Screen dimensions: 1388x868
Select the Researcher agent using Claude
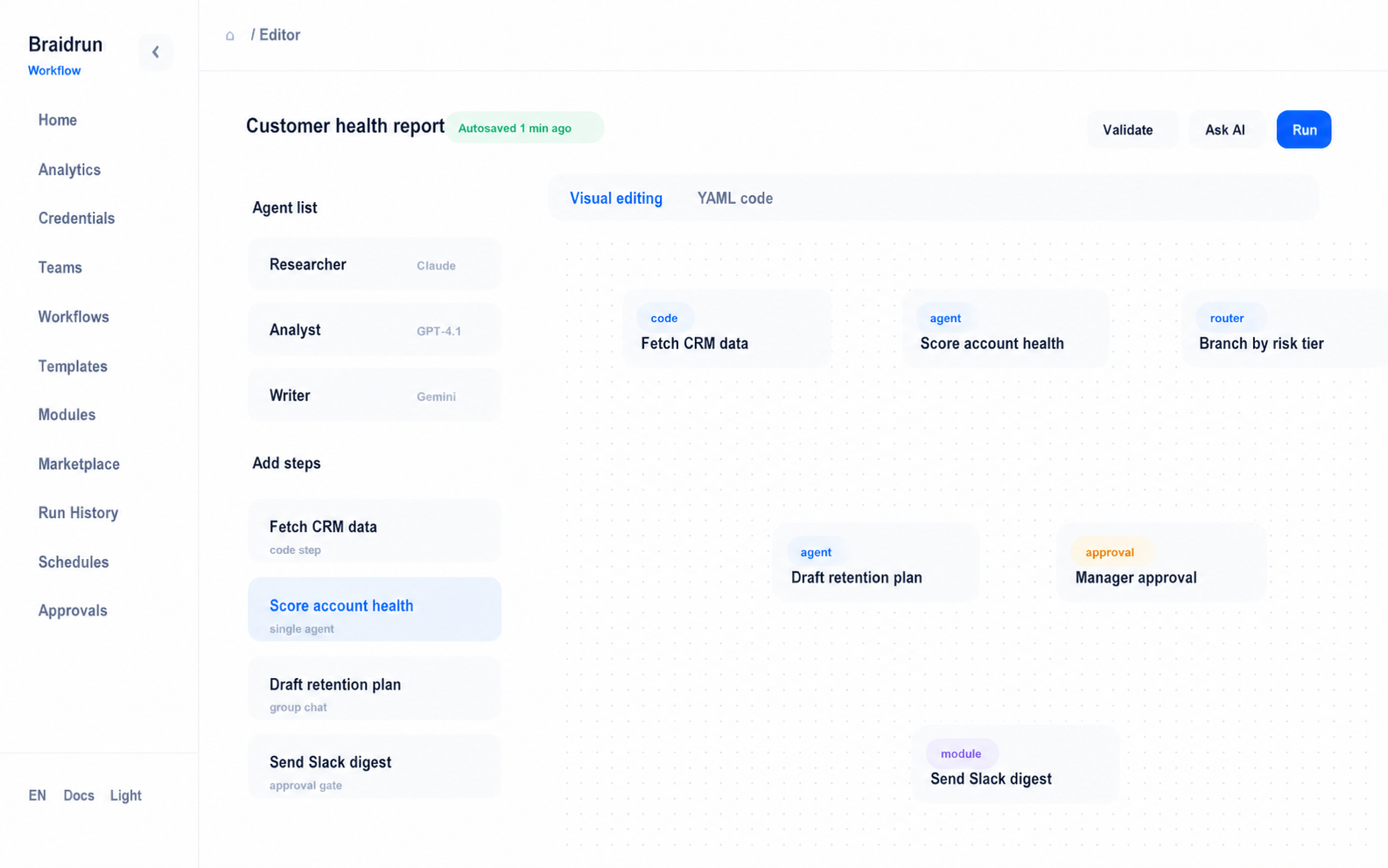[375, 264]
